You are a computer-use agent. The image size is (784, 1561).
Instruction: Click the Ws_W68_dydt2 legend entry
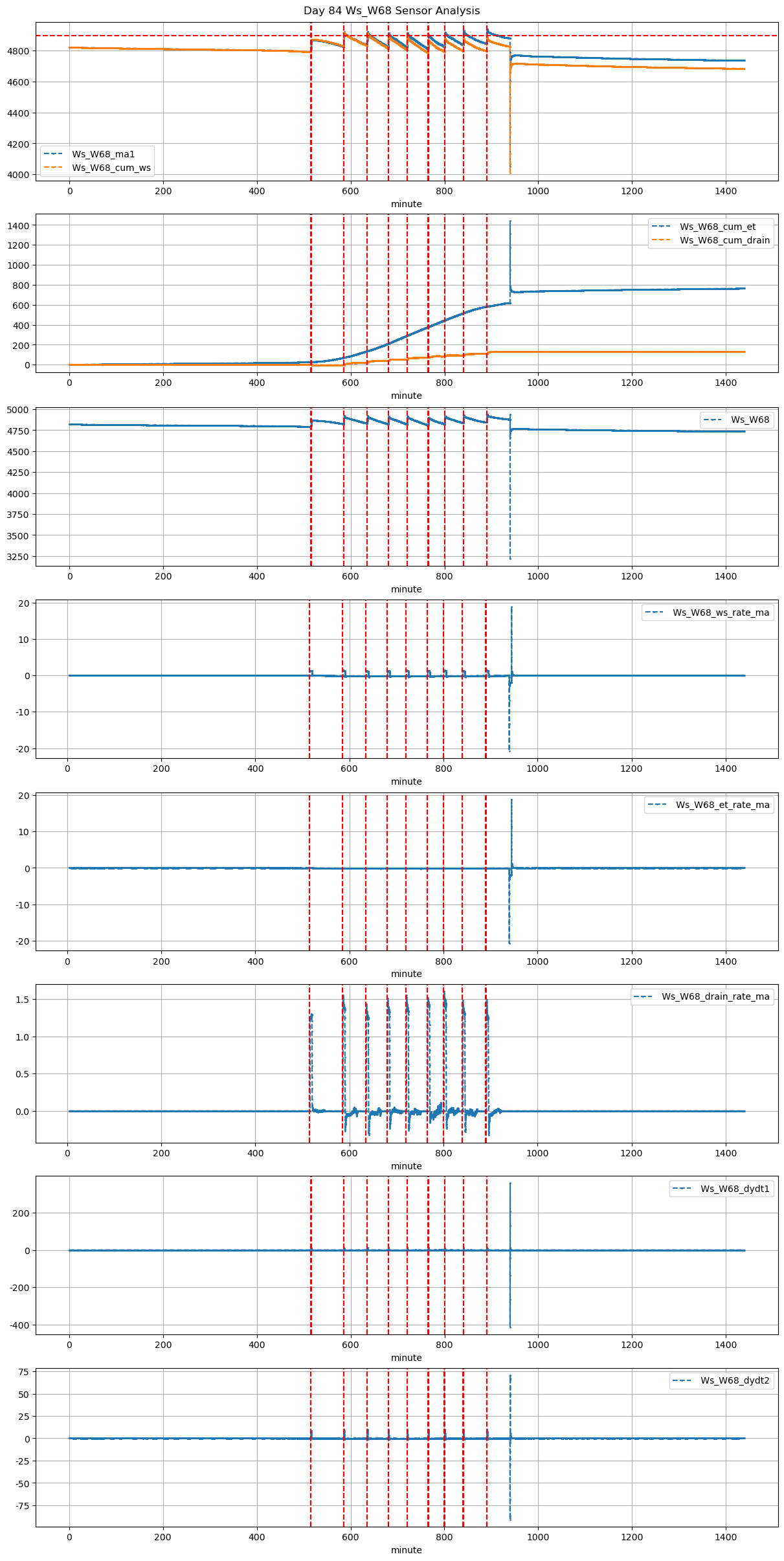pyautogui.click(x=735, y=1380)
